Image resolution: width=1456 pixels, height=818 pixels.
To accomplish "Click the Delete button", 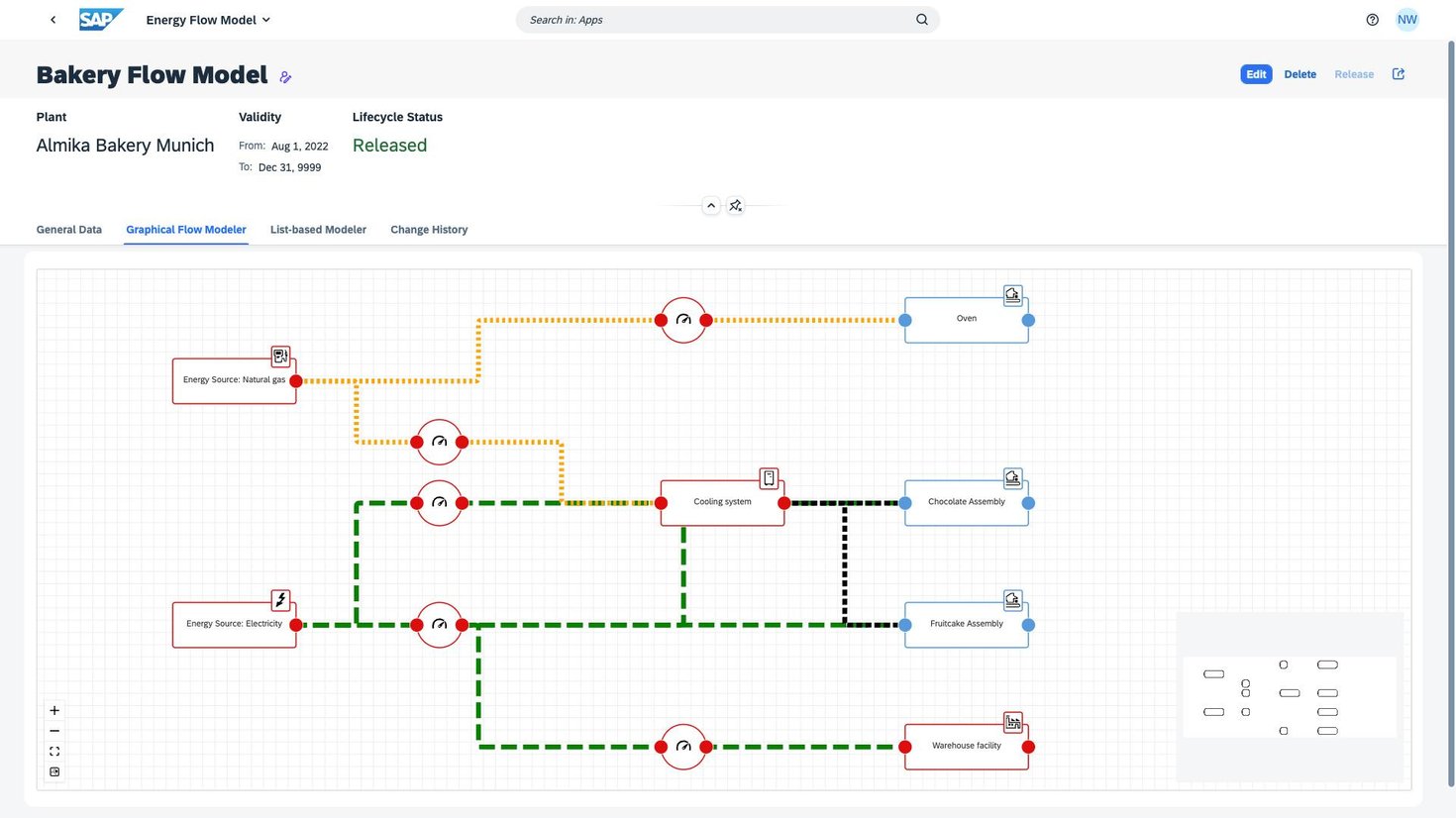I will tap(1300, 73).
